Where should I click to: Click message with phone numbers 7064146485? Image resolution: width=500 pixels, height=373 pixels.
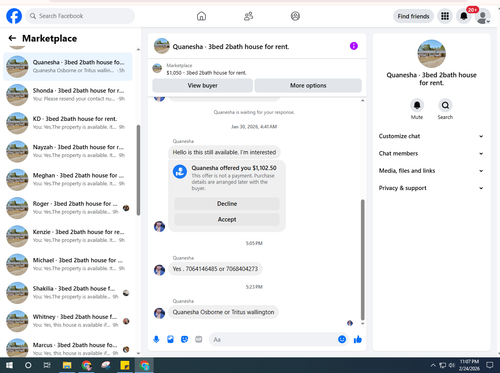[215, 269]
